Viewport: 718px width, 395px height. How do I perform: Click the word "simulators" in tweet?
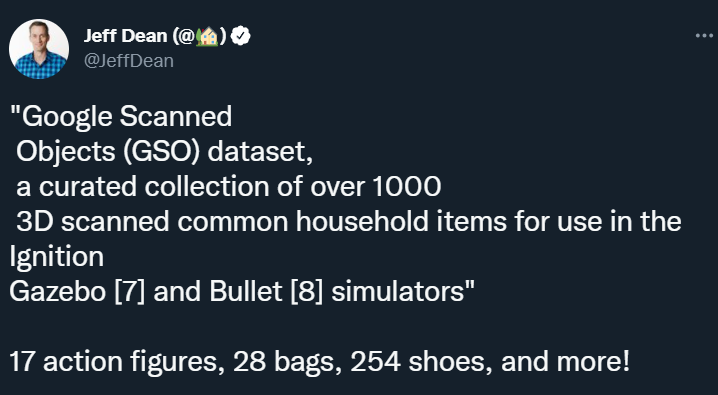[x=398, y=292]
